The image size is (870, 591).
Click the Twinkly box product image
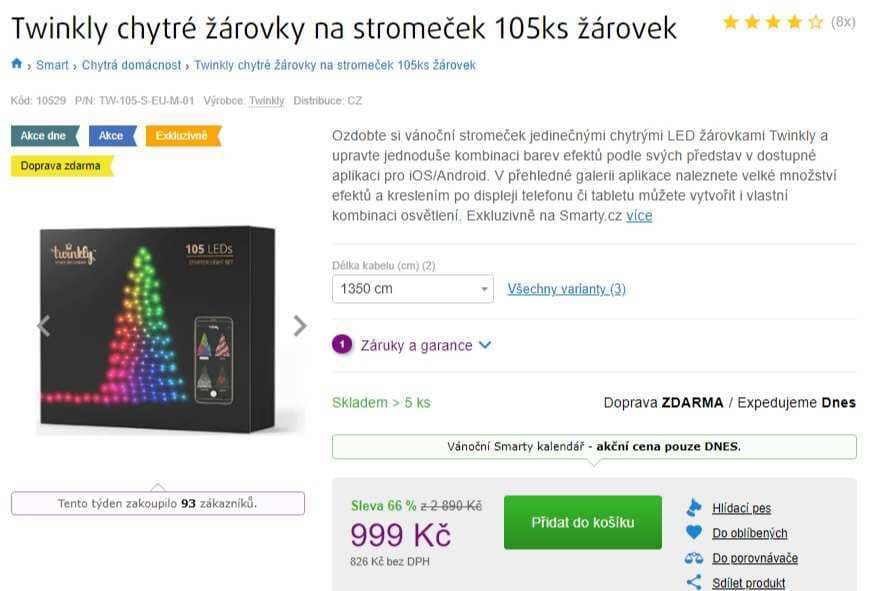pos(172,325)
